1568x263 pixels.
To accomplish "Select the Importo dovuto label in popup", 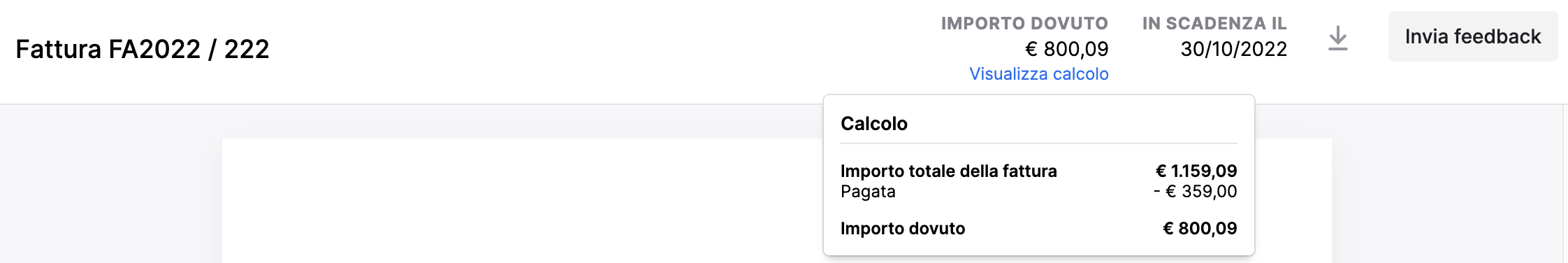I will click(x=903, y=229).
